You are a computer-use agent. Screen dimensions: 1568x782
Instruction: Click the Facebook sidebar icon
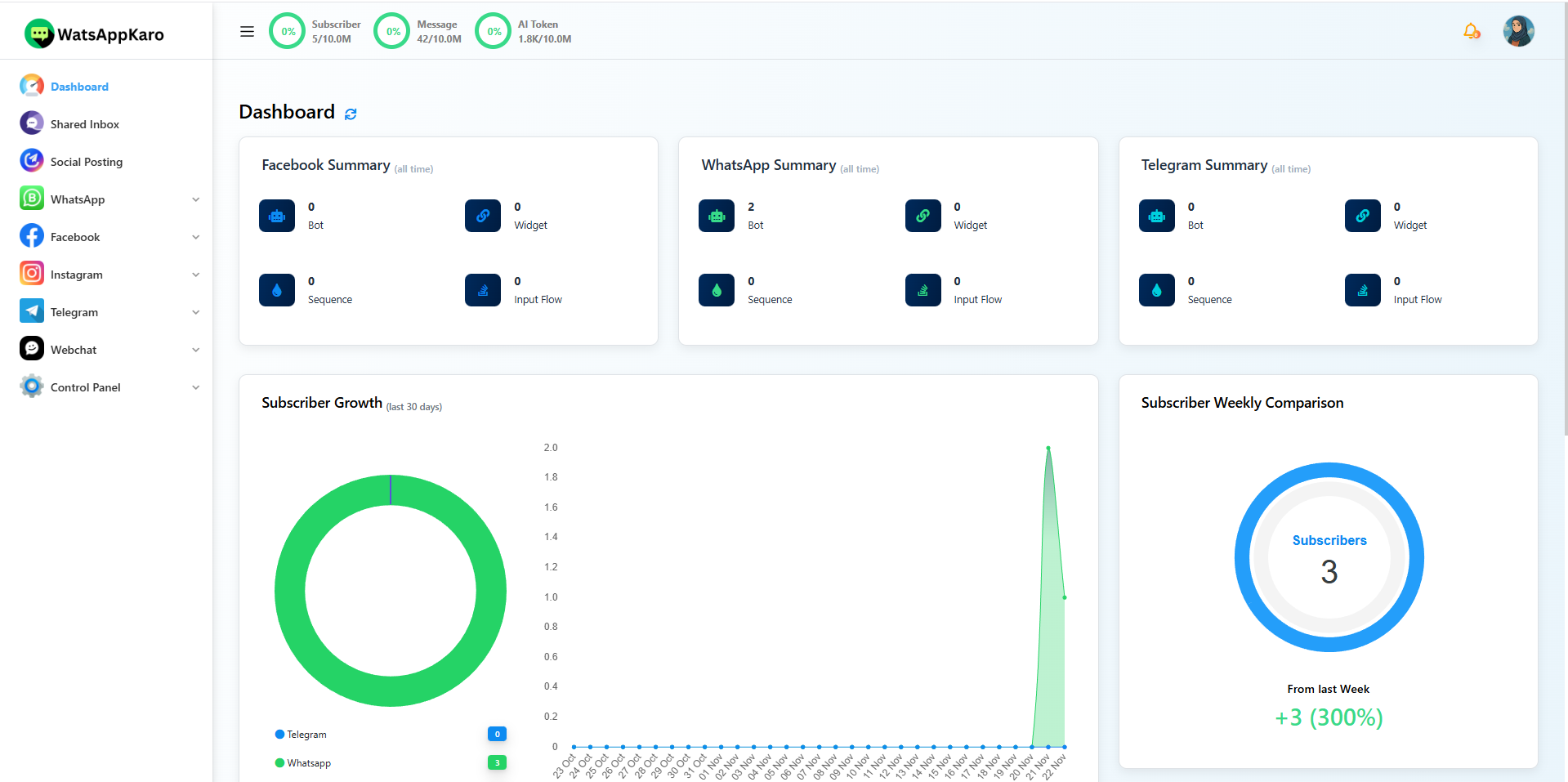pyautogui.click(x=32, y=236)
